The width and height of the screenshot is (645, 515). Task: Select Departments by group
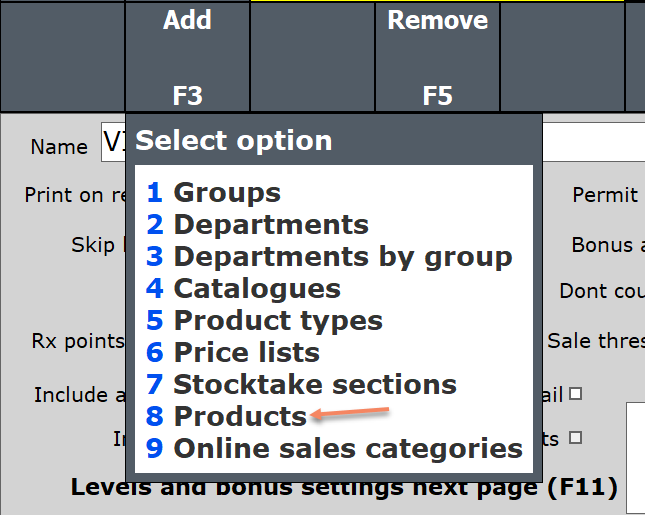click(x=329, y=257)
